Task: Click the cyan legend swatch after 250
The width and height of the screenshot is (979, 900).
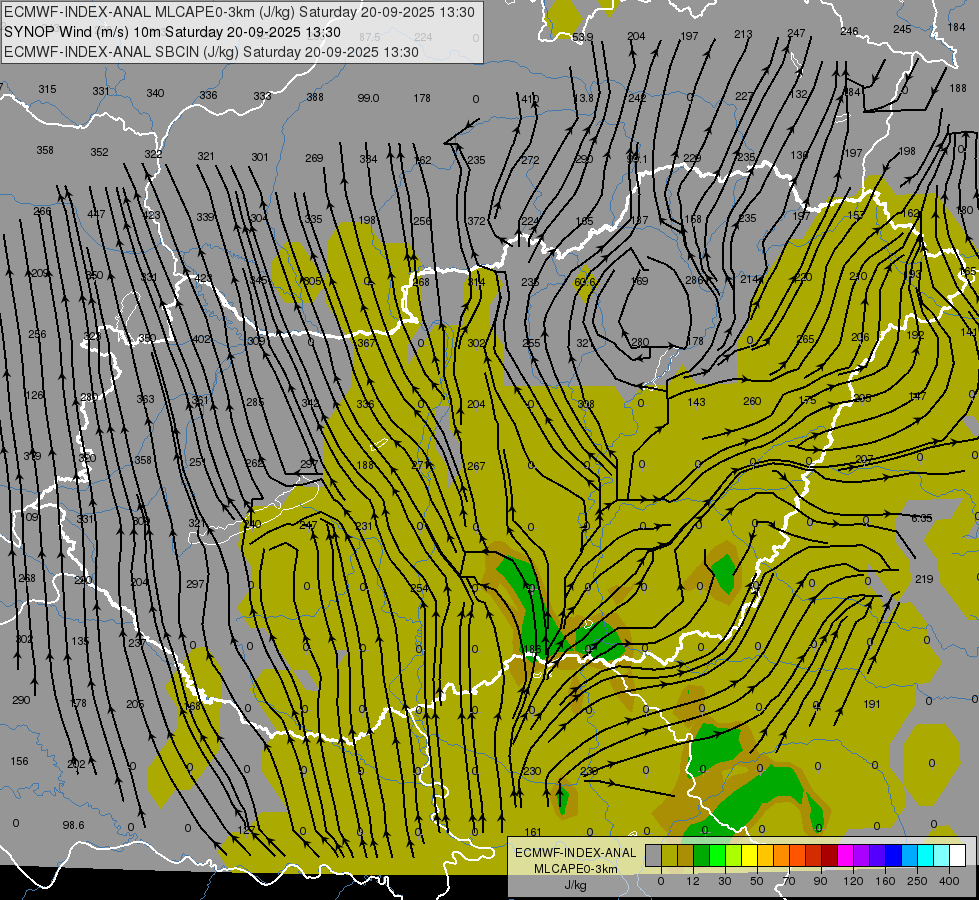Action: [x=926, y=856]
